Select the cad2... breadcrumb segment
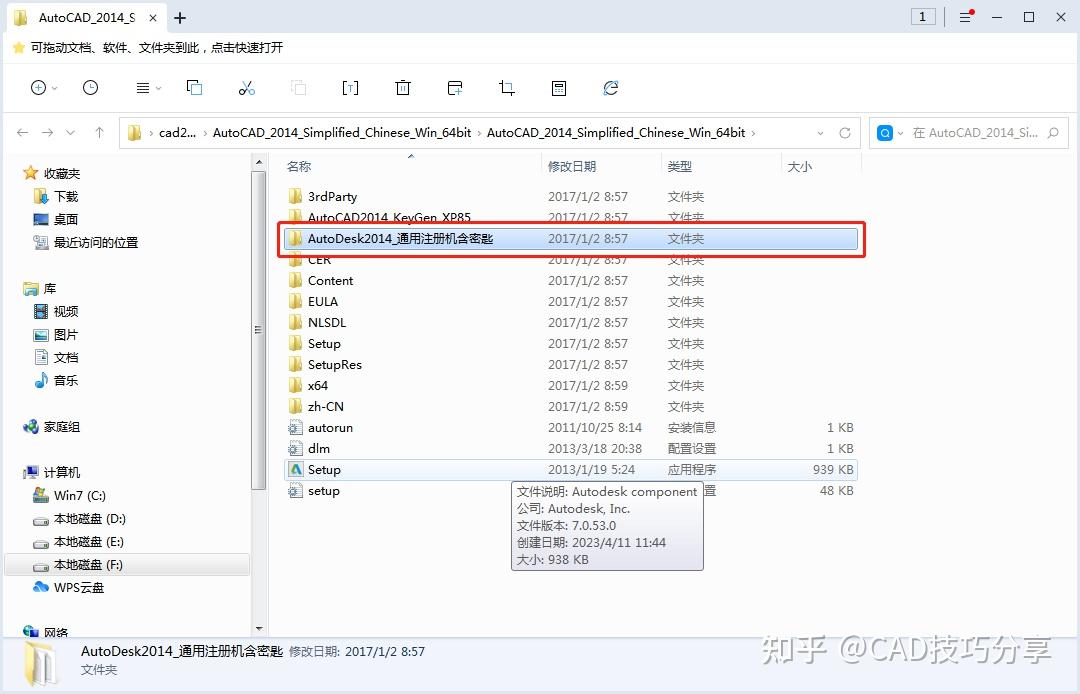 178,132
